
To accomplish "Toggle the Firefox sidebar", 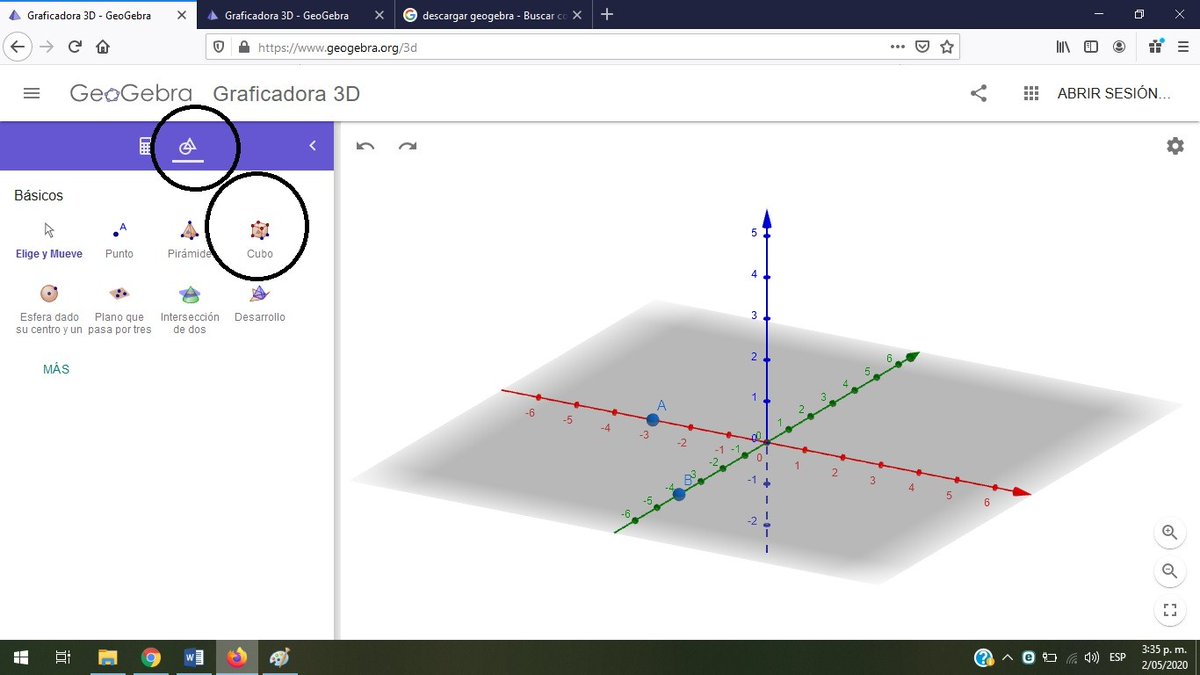I will [1091, 47].
